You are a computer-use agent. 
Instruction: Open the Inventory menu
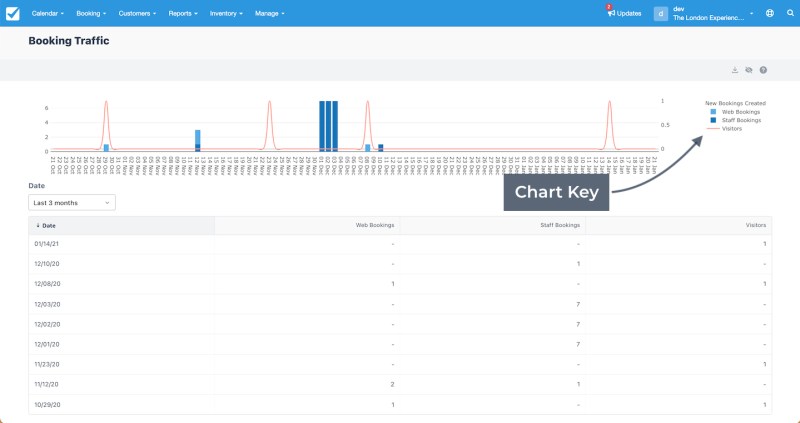(226, 14)
